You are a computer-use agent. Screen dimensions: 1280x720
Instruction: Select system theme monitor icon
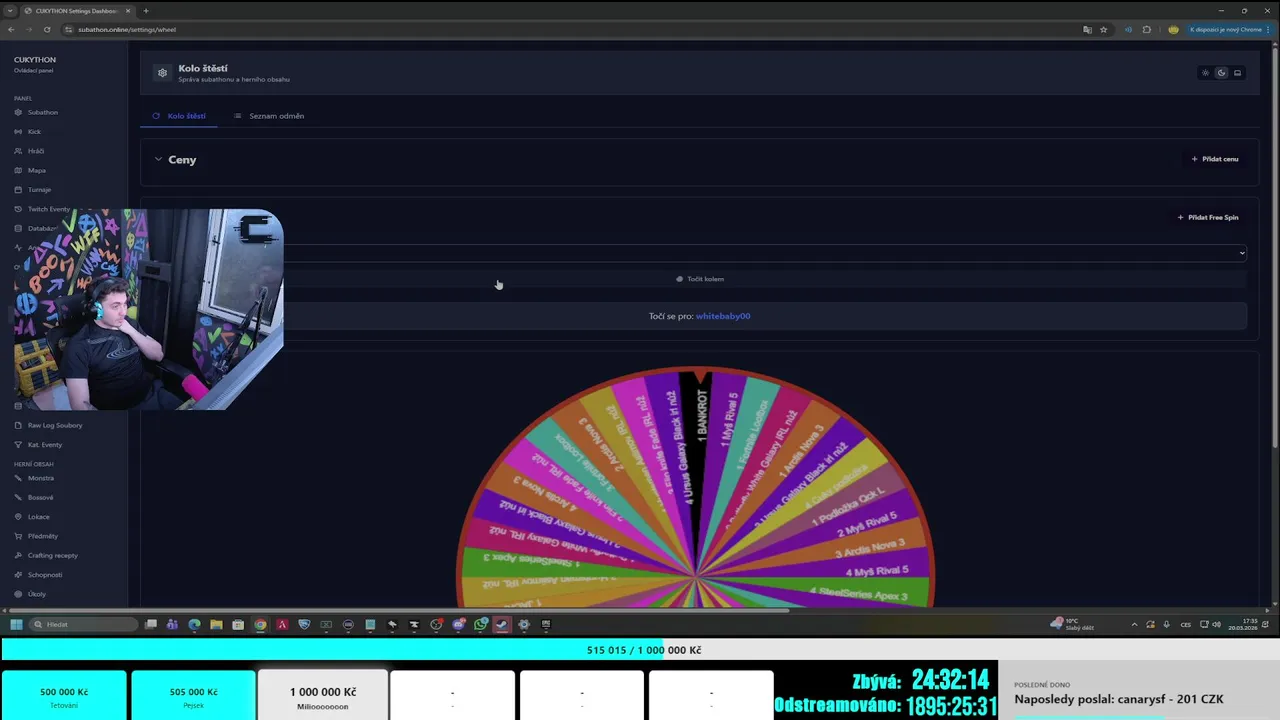click(x=1237, y=73)
